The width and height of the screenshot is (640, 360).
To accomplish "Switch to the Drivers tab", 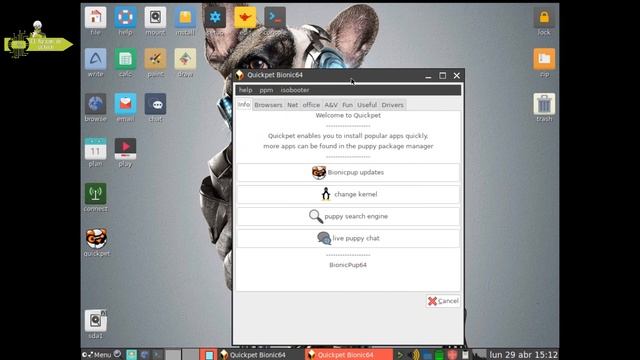I will [392, 105].
